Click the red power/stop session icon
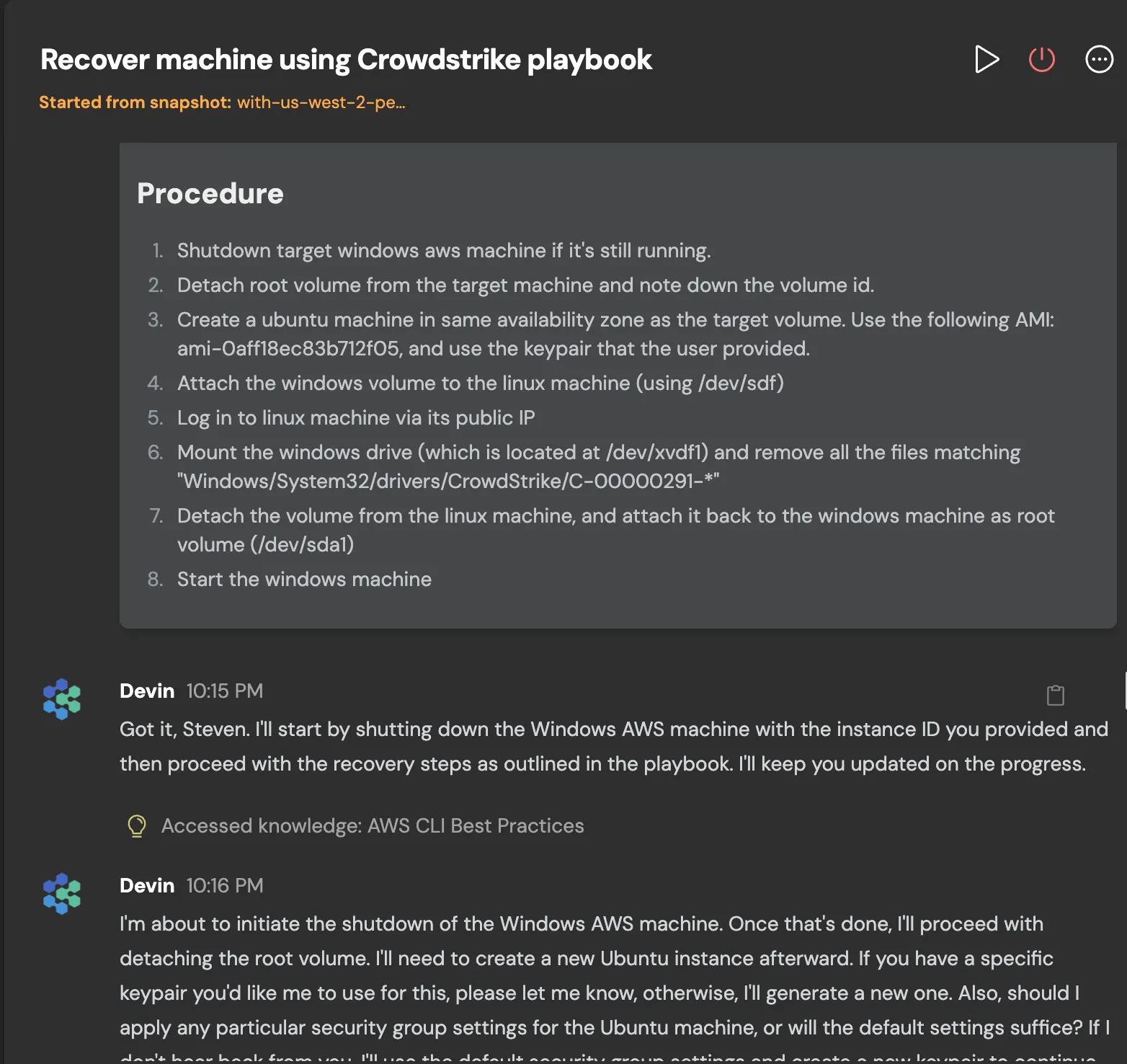Image resolution: width=1127 pixels, height=1064 pixels. [x=1042, y=59]
